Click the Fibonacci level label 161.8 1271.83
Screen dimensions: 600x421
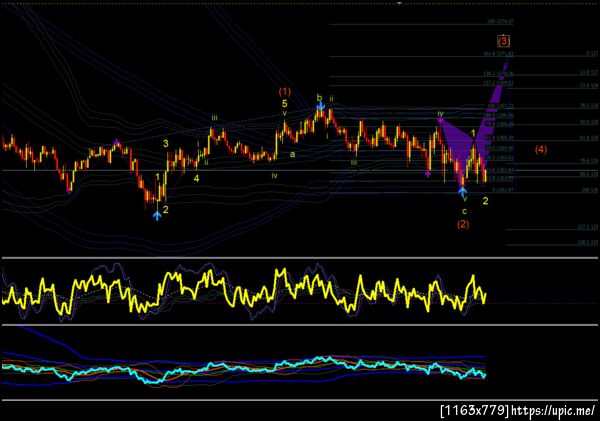[x=498, y=54]
